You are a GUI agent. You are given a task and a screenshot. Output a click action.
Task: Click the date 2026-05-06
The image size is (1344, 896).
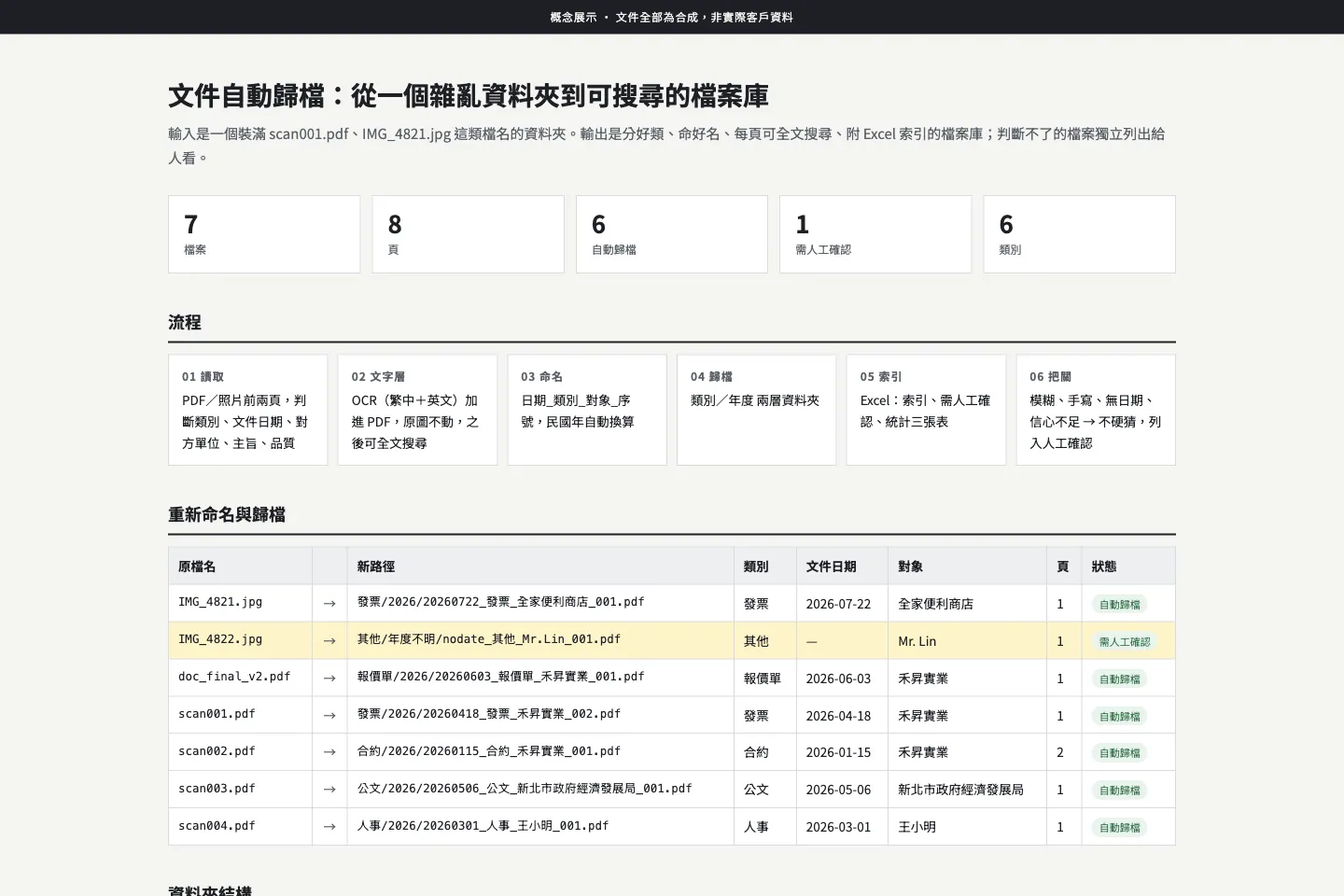point(838,790)
